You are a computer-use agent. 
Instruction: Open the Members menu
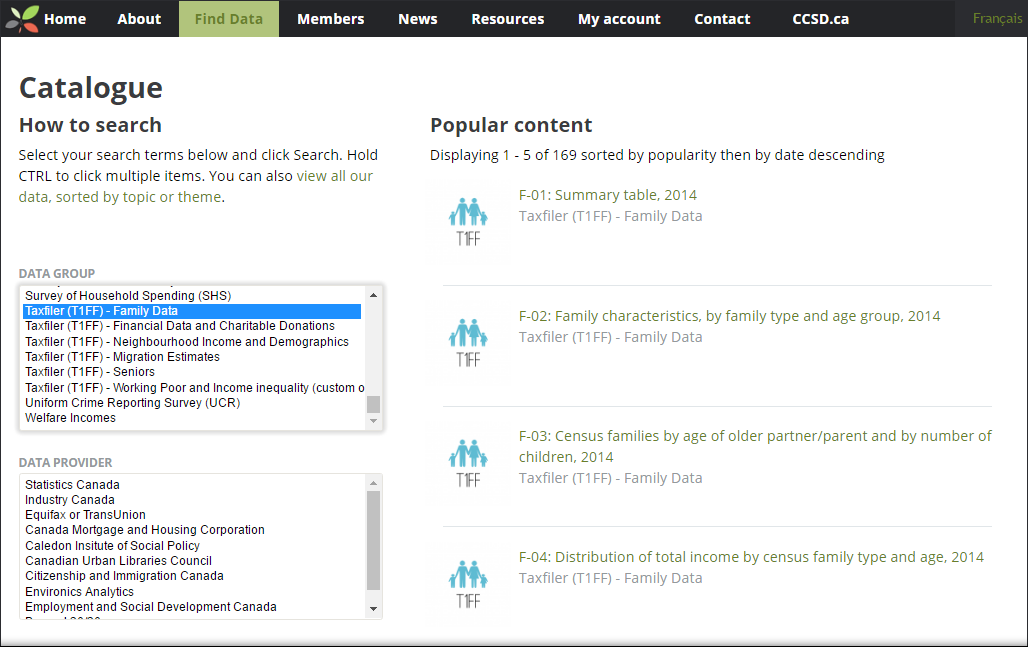(x=330, y=19)
